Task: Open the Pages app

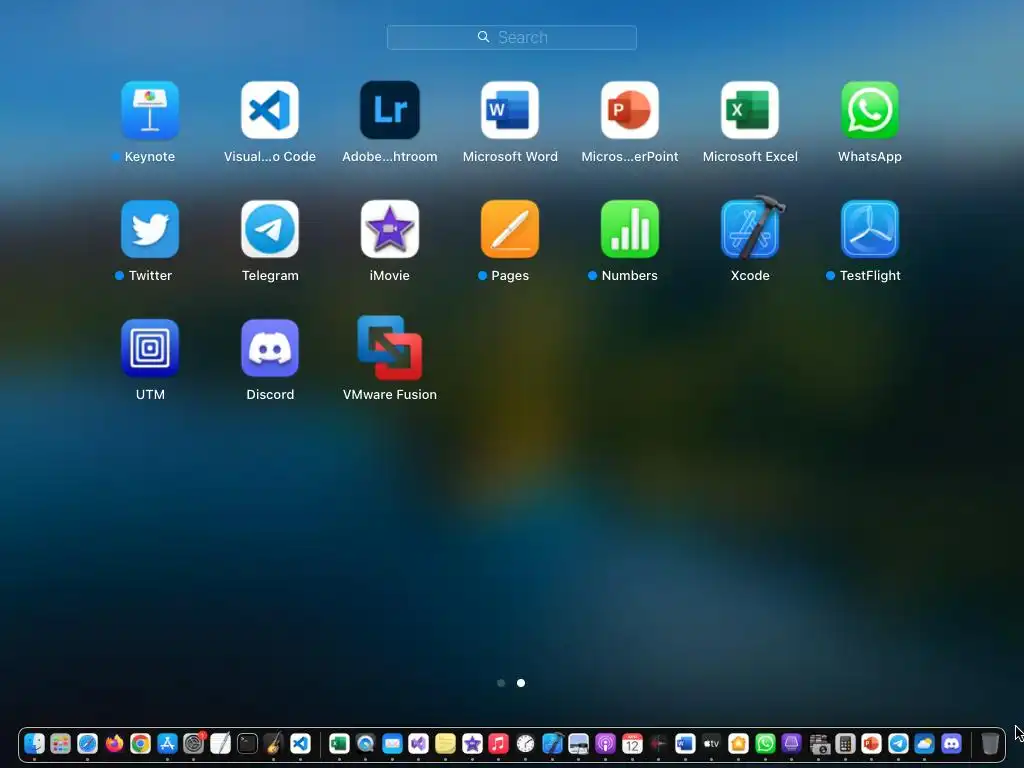Action: pyautogui.click(x=510, y=229)
